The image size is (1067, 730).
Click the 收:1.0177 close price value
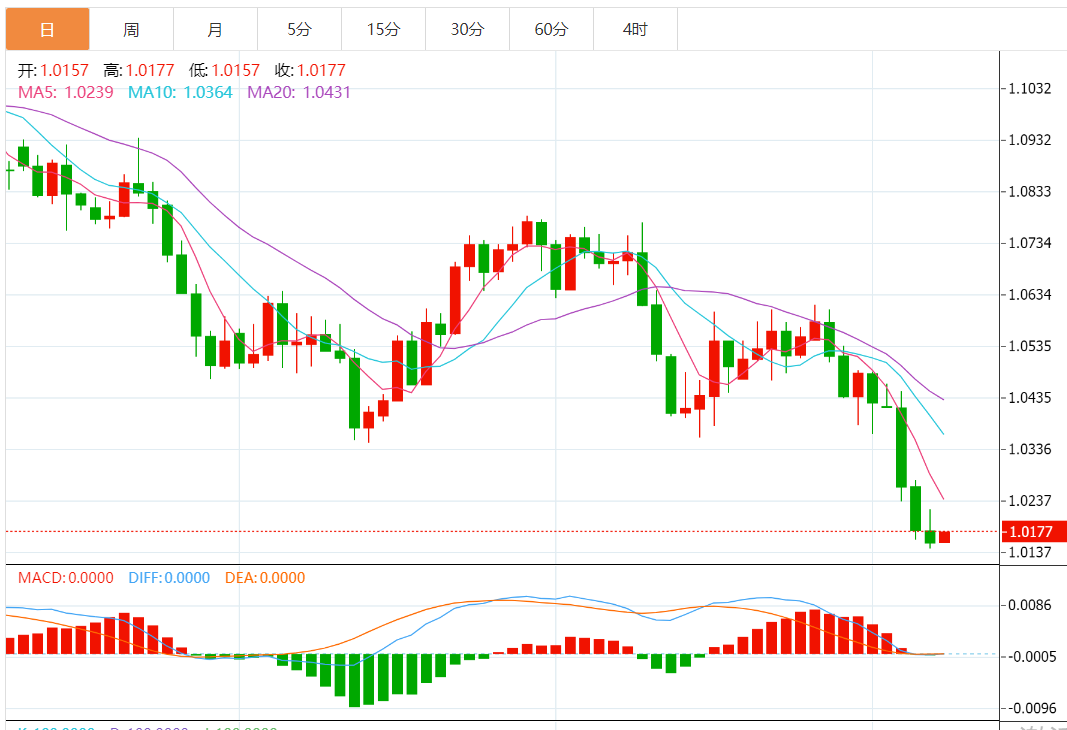[x=310, y=71]
